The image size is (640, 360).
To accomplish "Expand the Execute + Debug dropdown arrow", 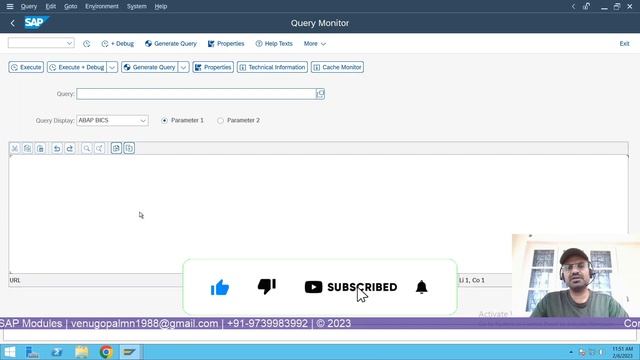I will [x=112, y=67].
